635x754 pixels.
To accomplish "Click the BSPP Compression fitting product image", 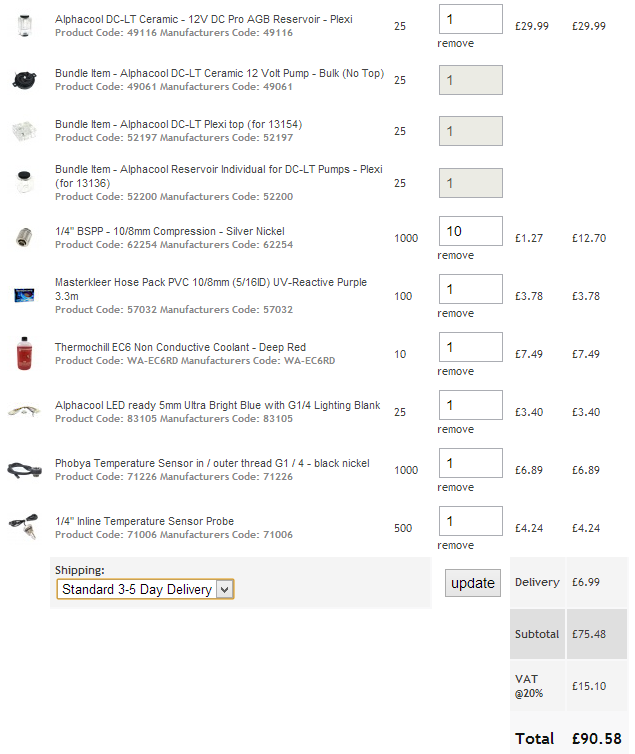I will point(24,238).
